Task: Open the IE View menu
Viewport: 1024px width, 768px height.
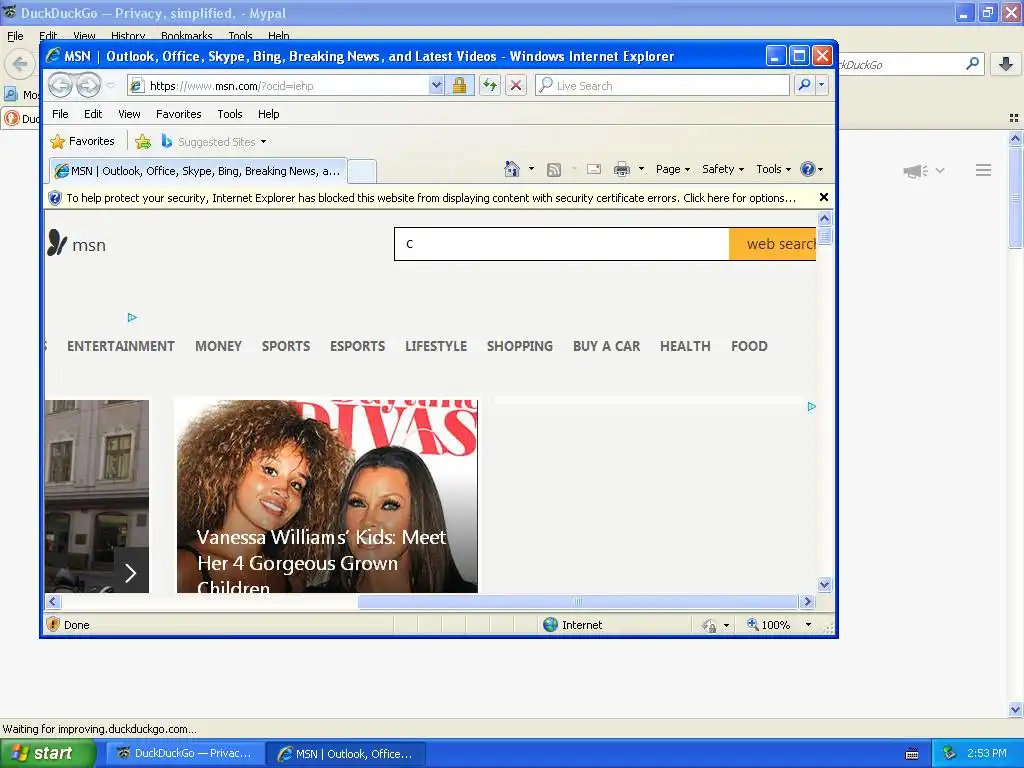Action: (129, 114)
